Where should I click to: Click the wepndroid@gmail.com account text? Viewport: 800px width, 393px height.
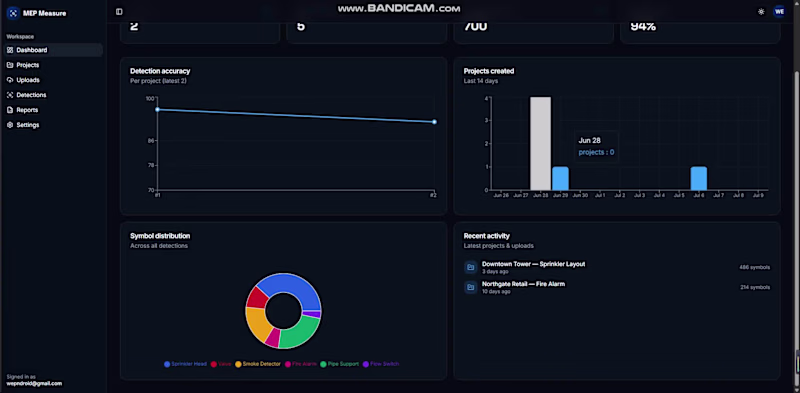(34, 383)
